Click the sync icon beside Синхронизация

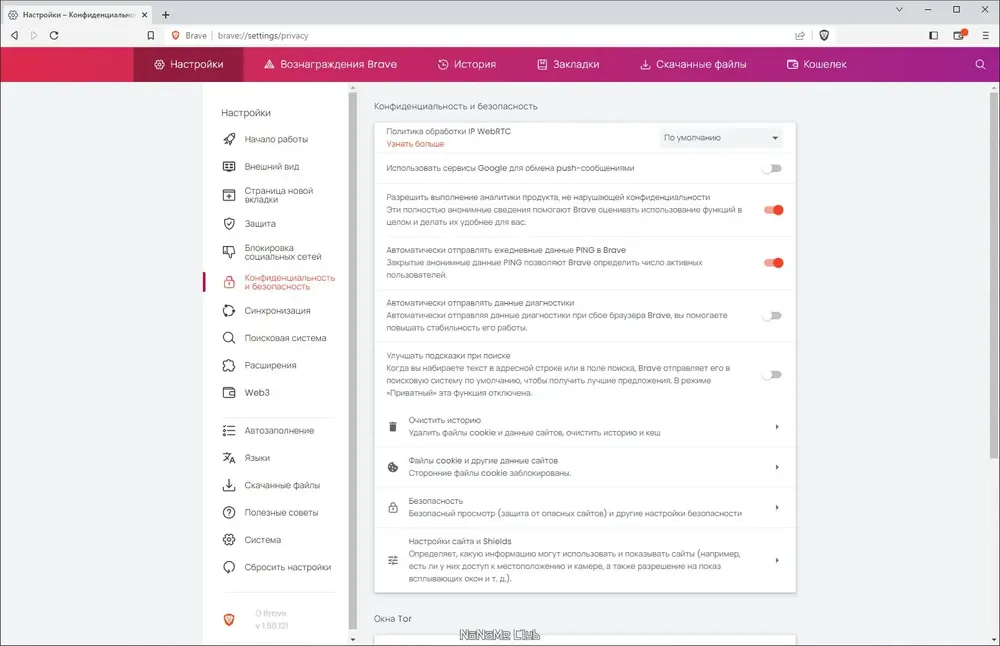pyautogui.click(x=229, y=311)
